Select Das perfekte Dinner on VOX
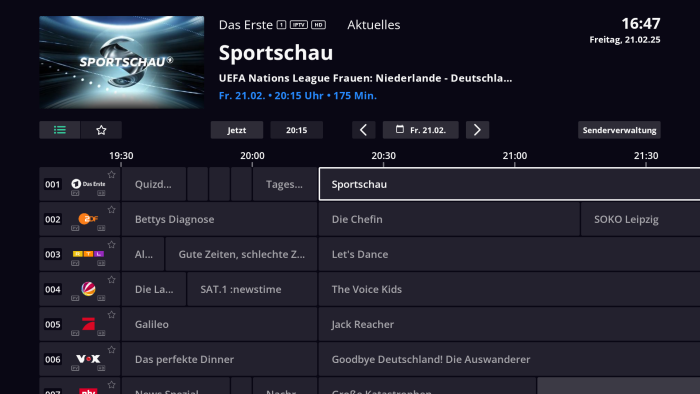 tap(219, 359)
